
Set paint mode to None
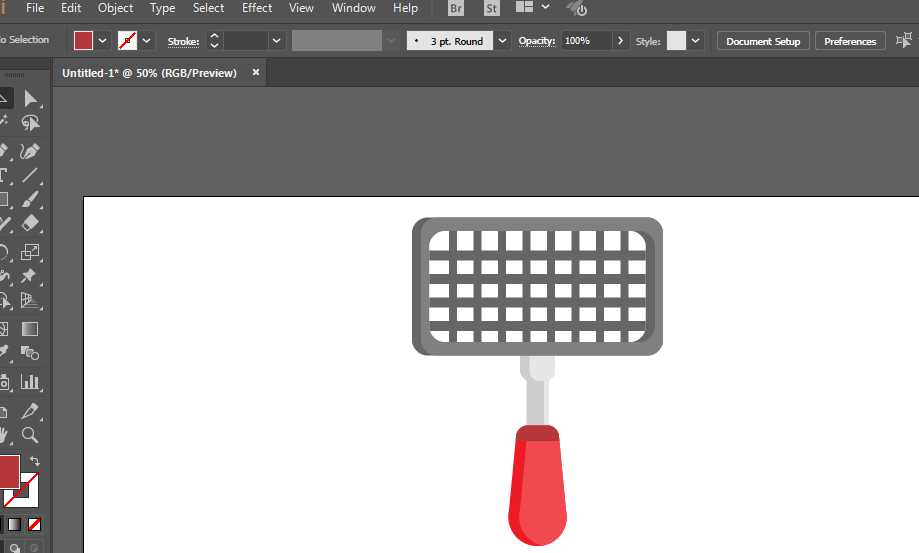(x=34, y=524)
